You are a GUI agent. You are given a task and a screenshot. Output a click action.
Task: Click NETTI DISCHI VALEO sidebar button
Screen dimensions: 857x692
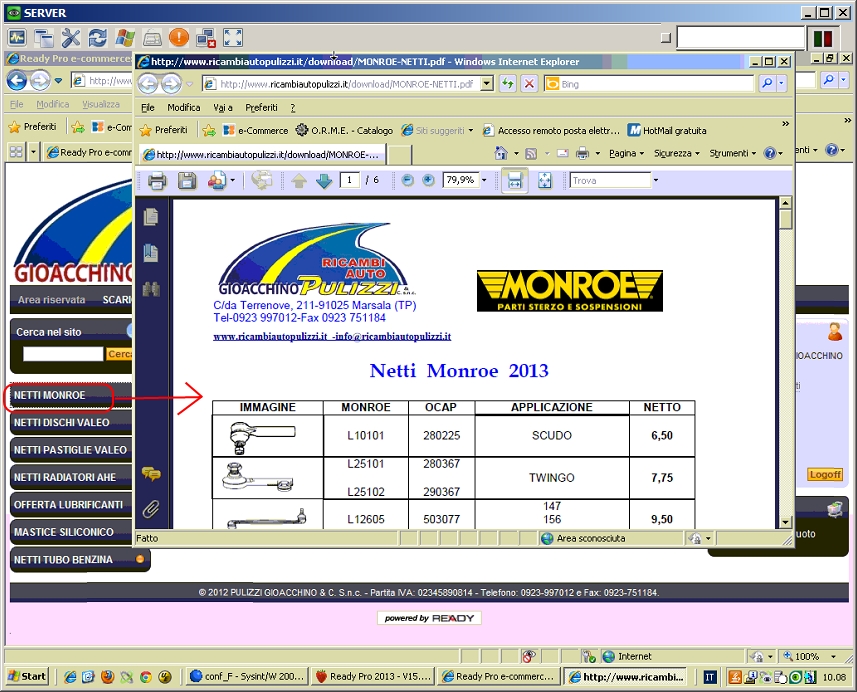(x=71, y=423)
